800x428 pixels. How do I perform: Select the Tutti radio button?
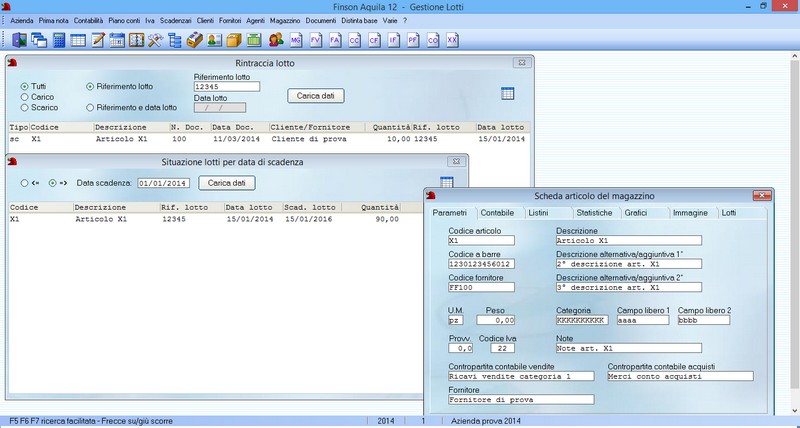pos(24,87)
